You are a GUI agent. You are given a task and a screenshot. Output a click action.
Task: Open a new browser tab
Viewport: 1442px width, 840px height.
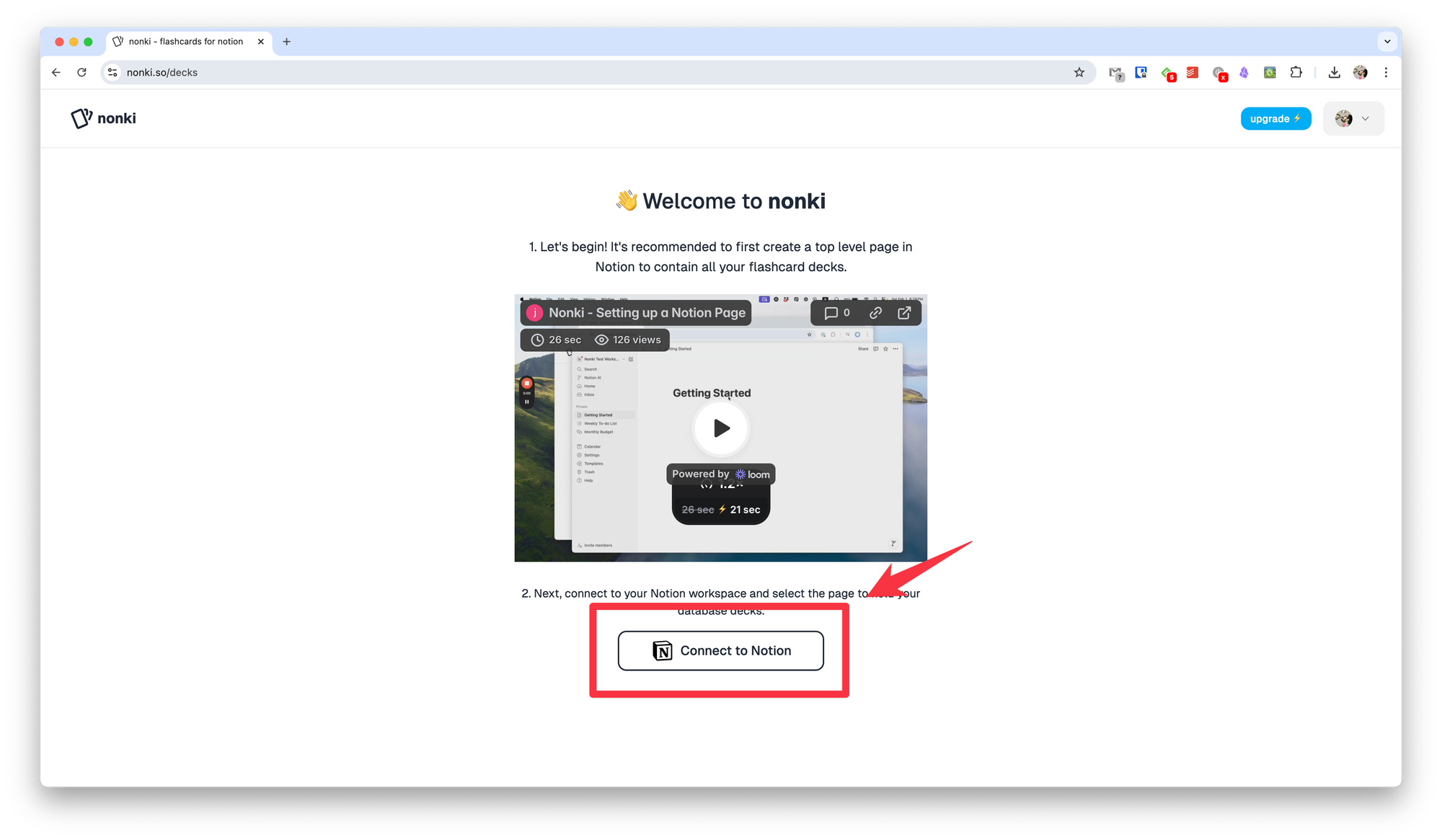286,42
